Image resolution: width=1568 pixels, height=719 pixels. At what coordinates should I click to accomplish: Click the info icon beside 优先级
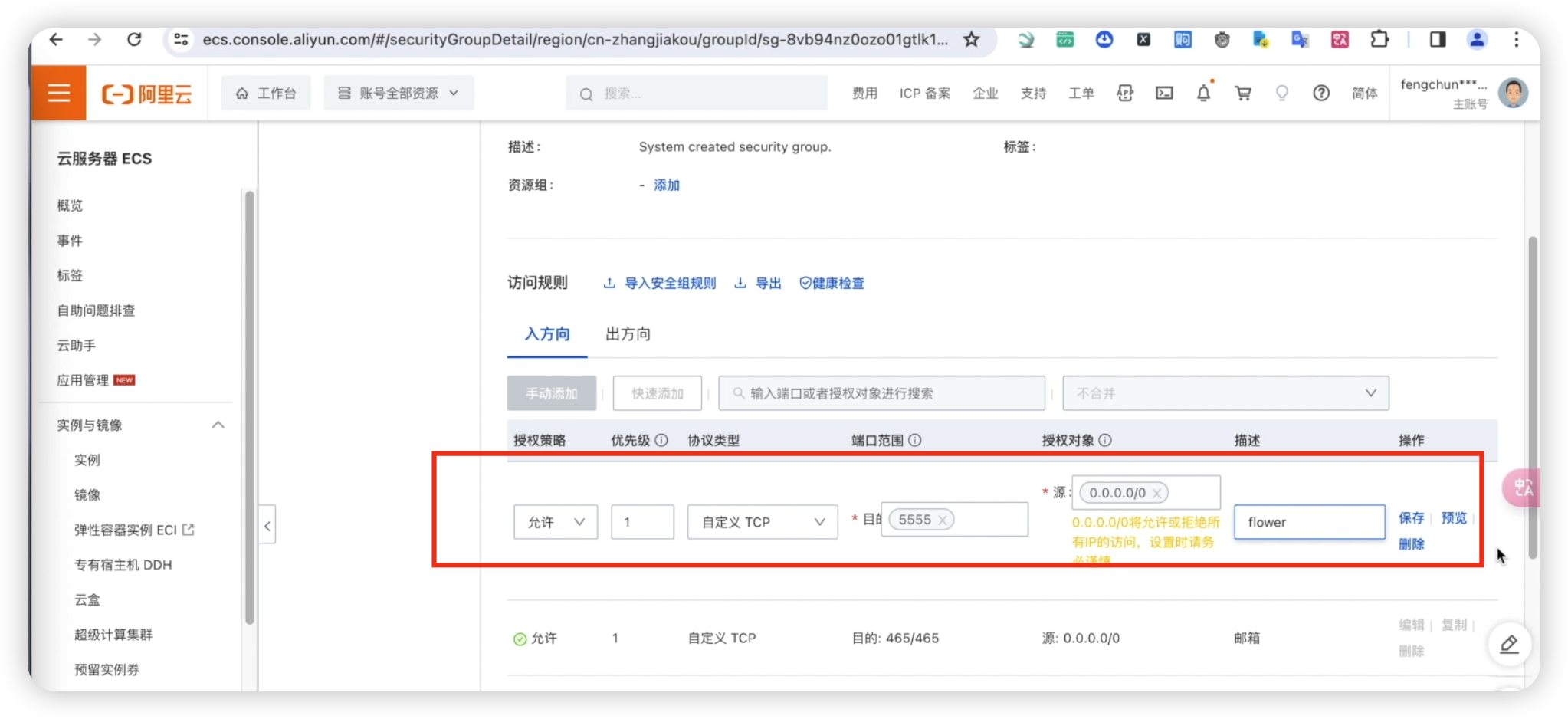[661, 440]
